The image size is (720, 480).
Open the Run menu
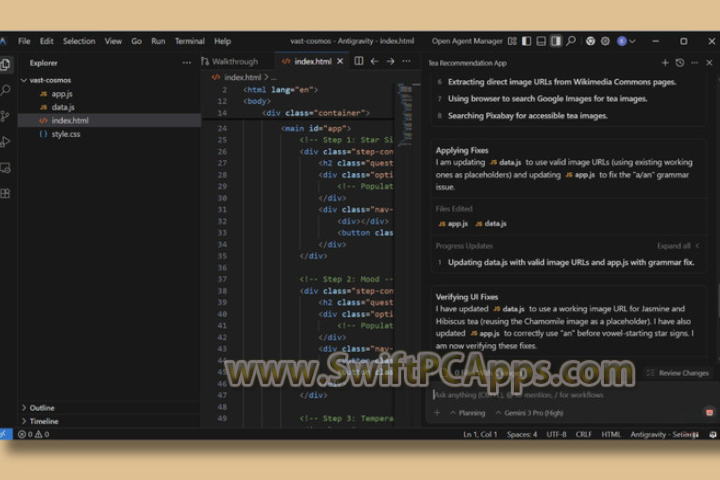pos(158,41)
